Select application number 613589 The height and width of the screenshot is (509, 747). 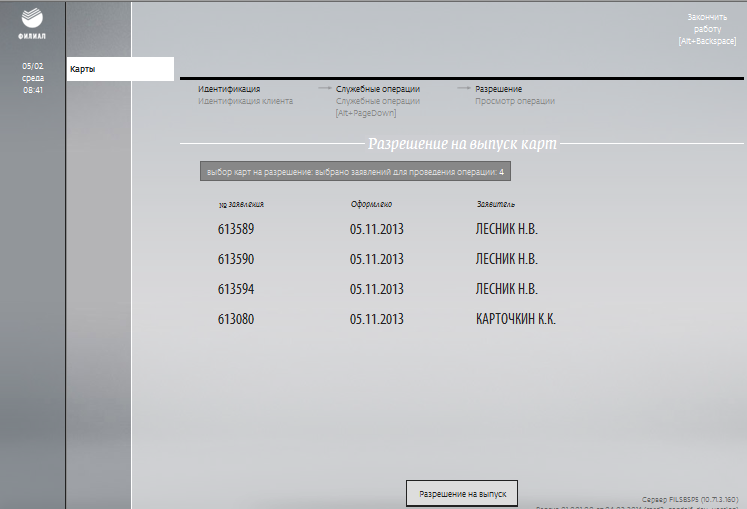point(236,229)
